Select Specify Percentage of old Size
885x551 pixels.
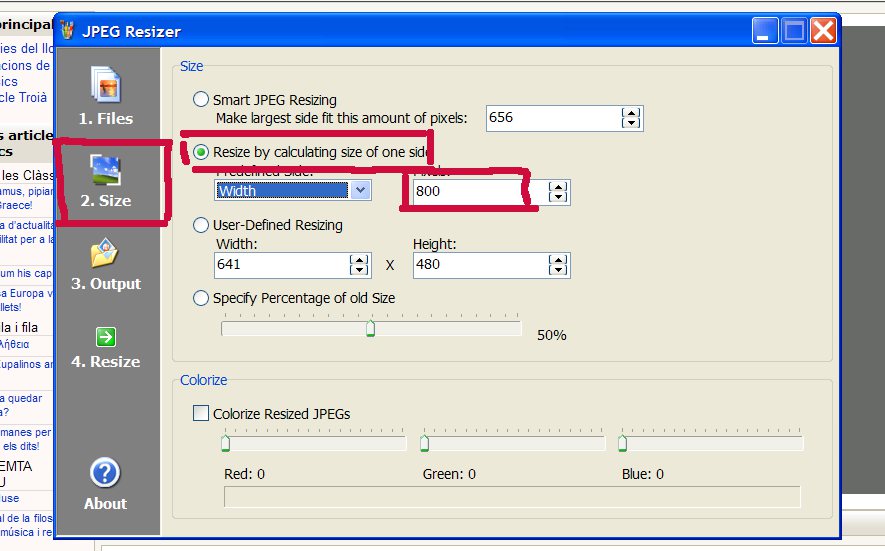(201, 298)
